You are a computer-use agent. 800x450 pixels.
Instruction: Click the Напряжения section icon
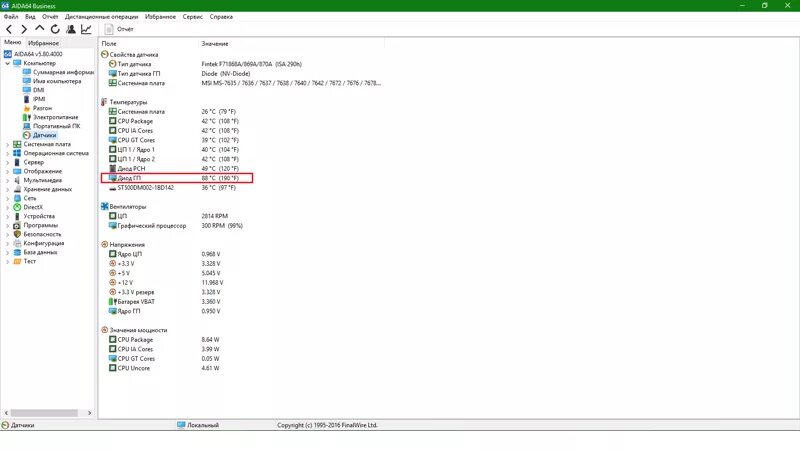[104, 244]
